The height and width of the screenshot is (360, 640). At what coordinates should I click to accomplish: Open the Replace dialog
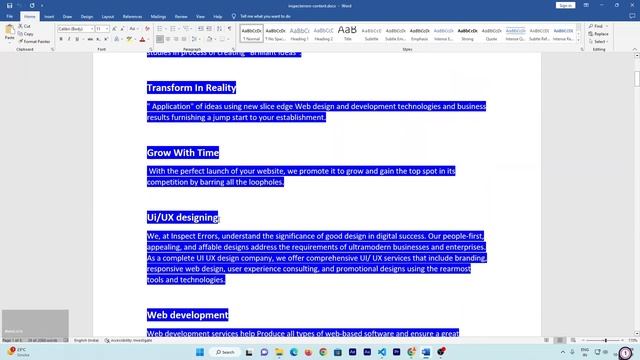(x=598, y=34)
